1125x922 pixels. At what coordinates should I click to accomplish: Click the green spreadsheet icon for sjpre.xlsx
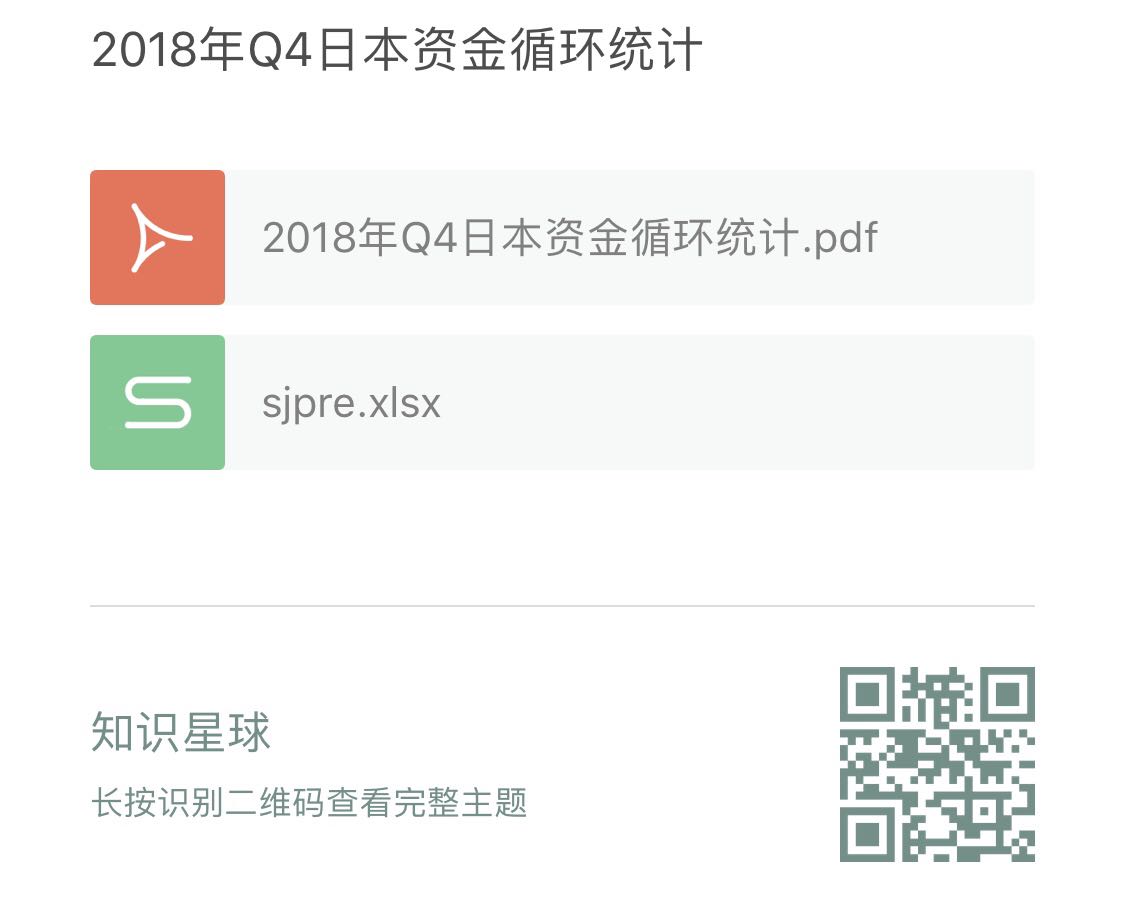157,401
